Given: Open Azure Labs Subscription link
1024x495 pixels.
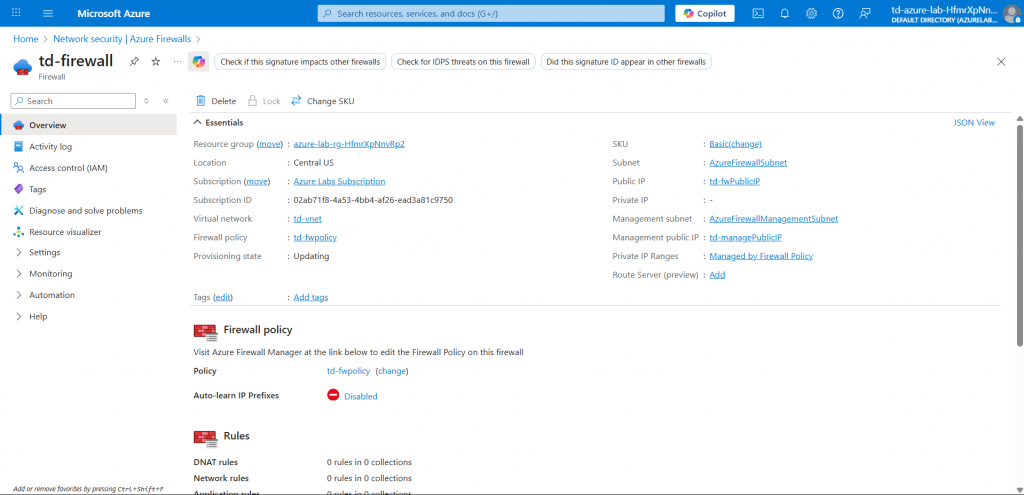Looking at the screenshot, I should point(340,182).
